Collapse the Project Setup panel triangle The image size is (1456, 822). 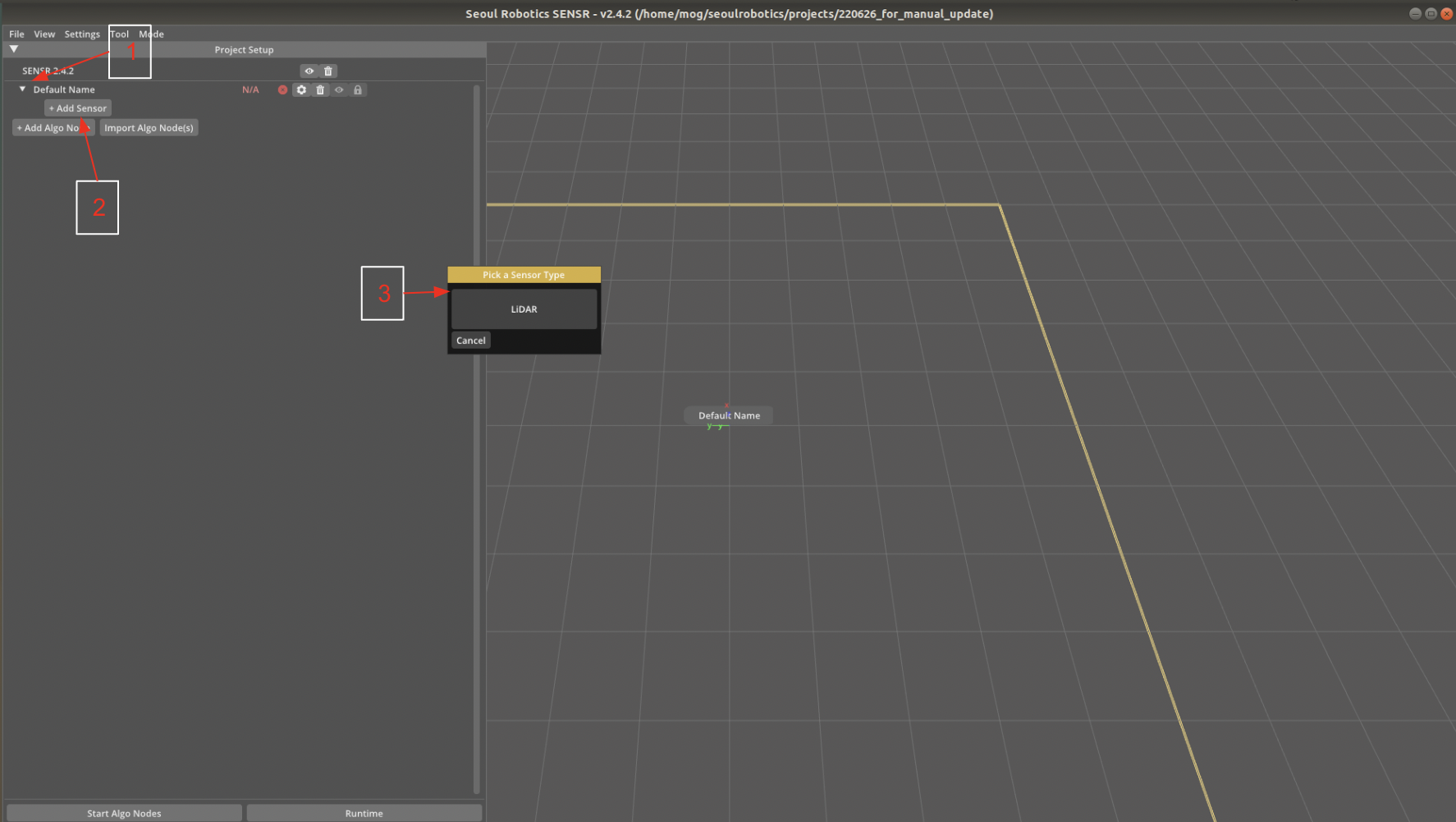(x=14, y=49)
